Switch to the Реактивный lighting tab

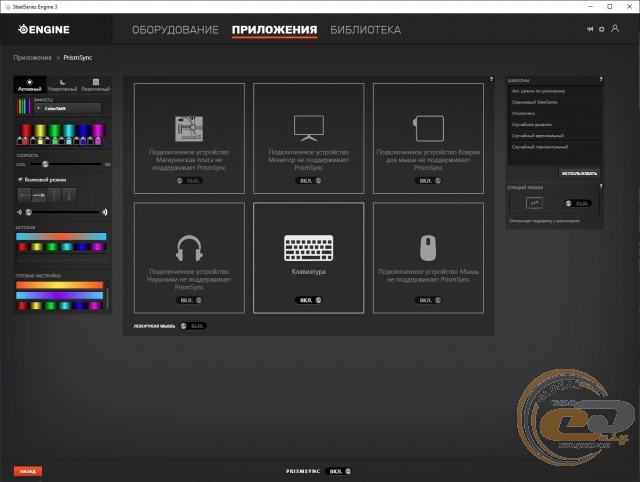tap(96, 85)
